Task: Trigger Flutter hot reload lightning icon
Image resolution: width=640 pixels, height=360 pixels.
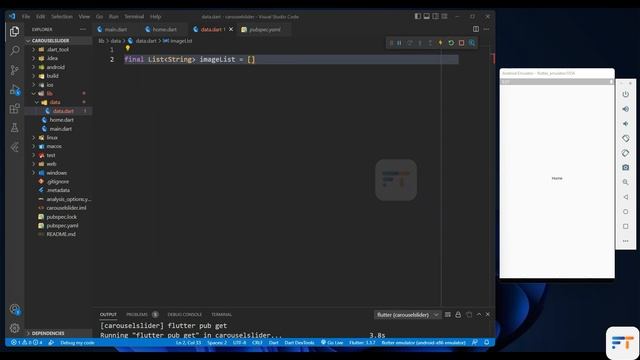Action: [440, 43]
